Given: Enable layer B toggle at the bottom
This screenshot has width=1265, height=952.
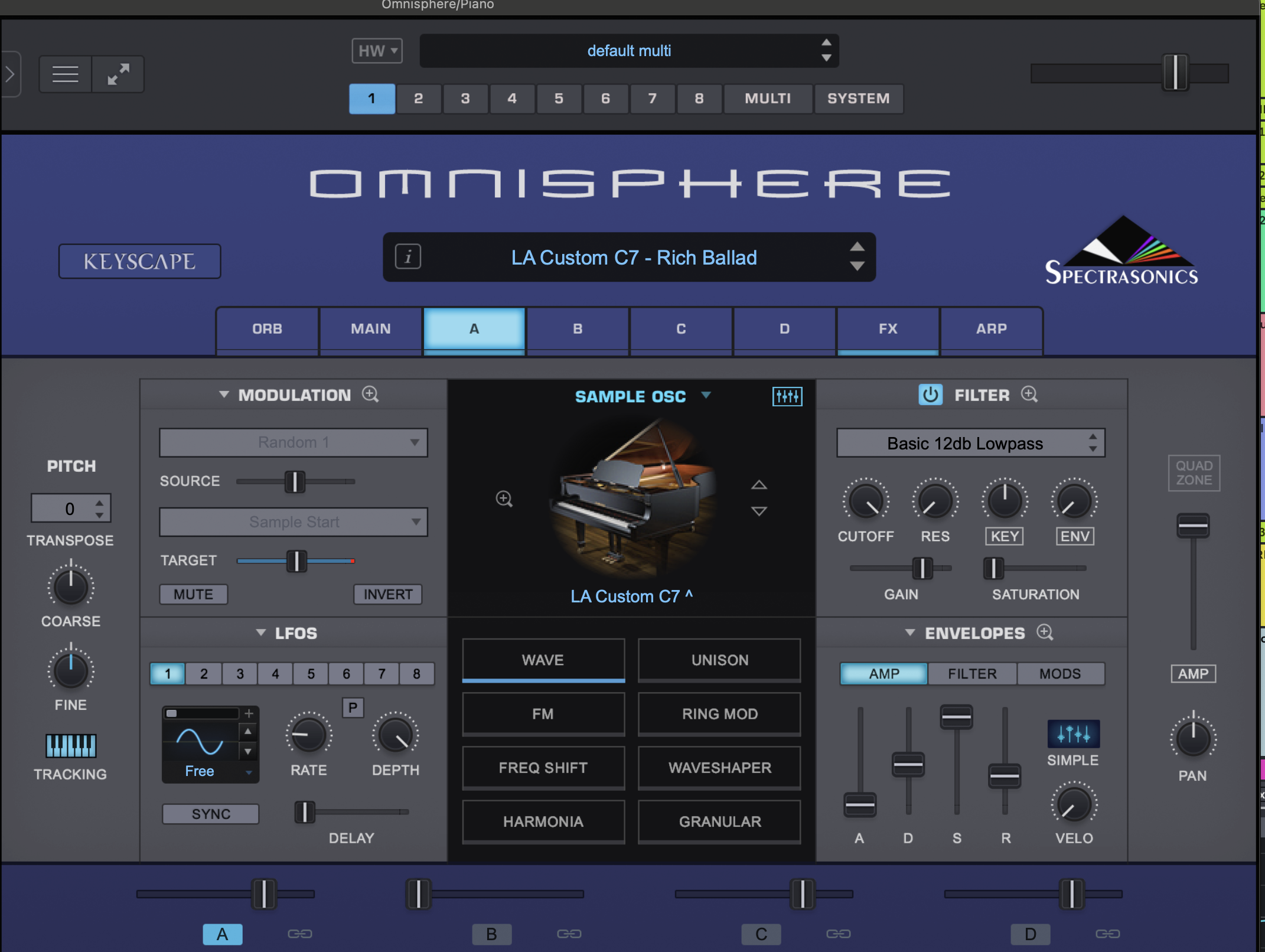Looking at the screenshot, I should coord(491,934).
